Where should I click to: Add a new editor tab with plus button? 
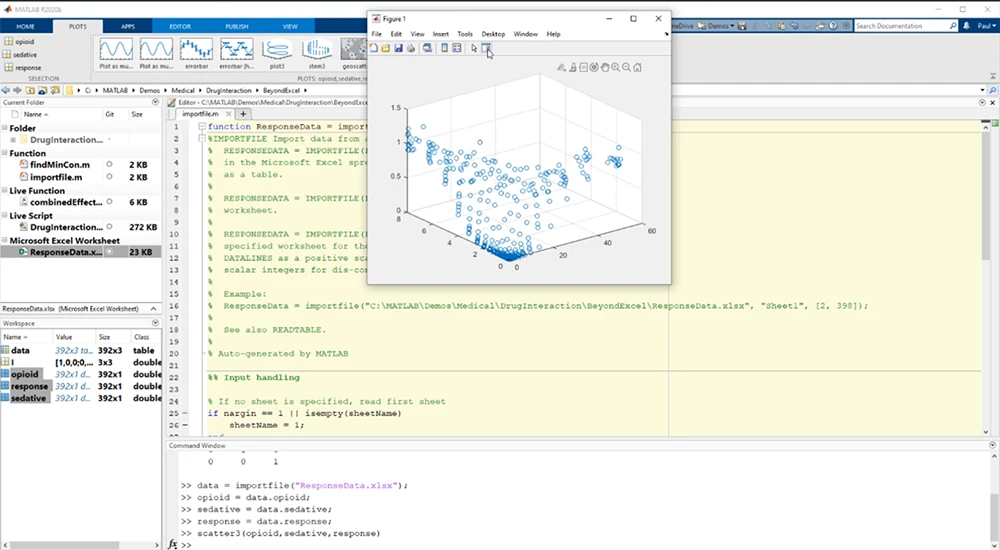[243, 114]
